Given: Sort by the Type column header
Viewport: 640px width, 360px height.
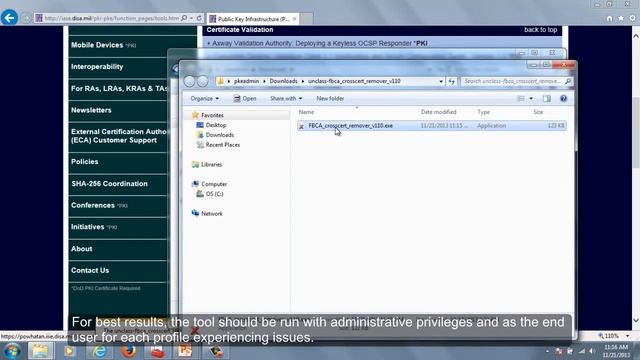Looking at the screenshot, I should [x=483, y=112].
